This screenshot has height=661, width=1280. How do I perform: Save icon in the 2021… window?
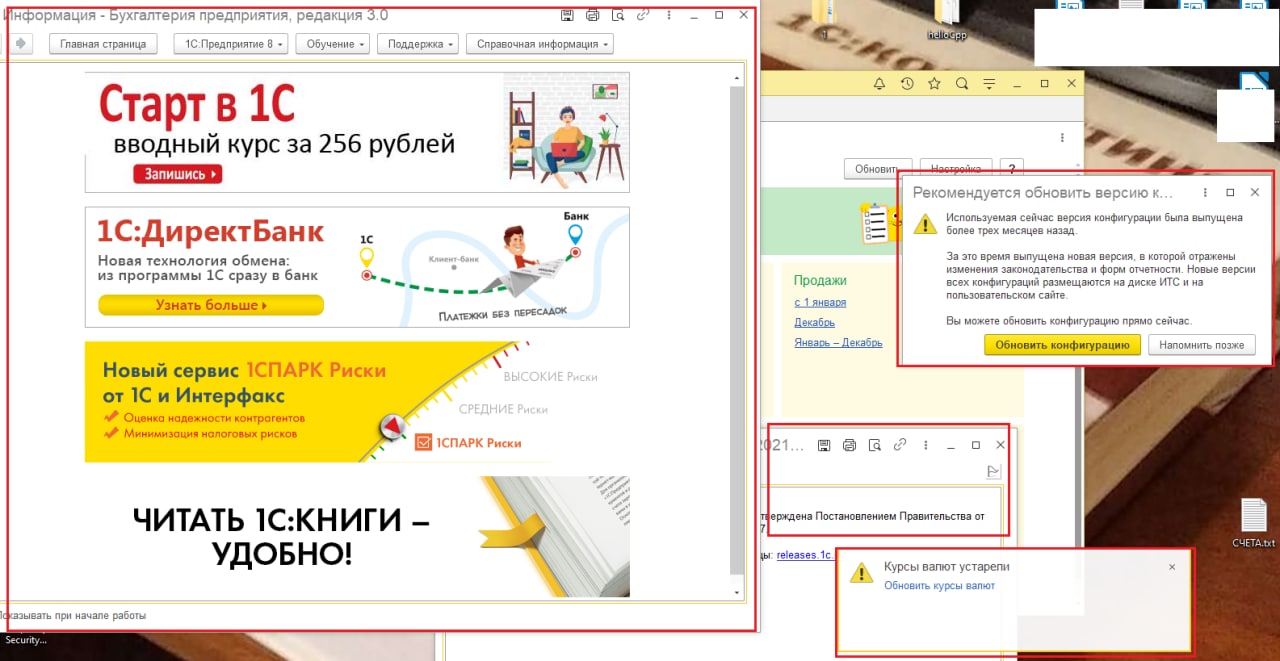[824, 445]
